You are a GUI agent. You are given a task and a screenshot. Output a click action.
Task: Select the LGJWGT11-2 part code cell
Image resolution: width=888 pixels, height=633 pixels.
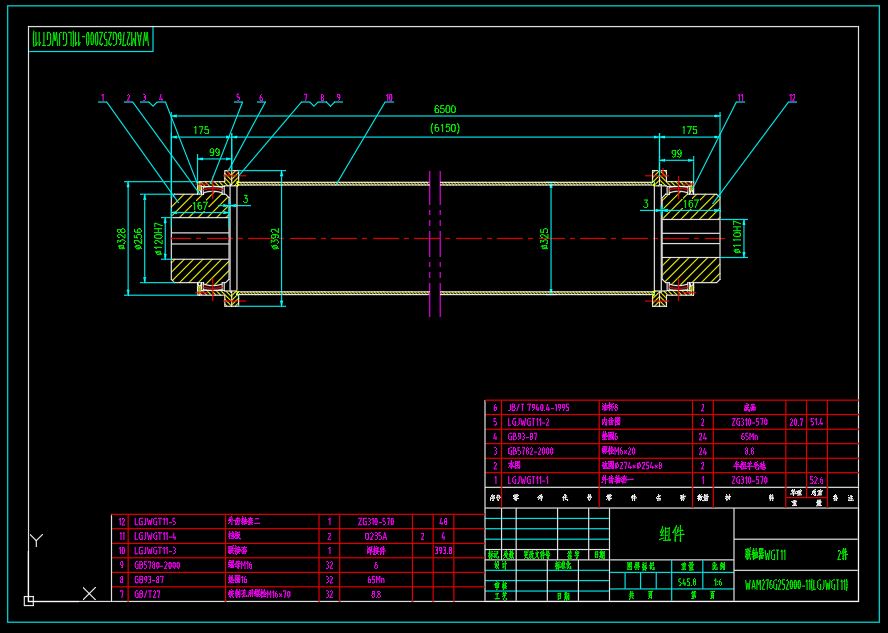[528, 422]
